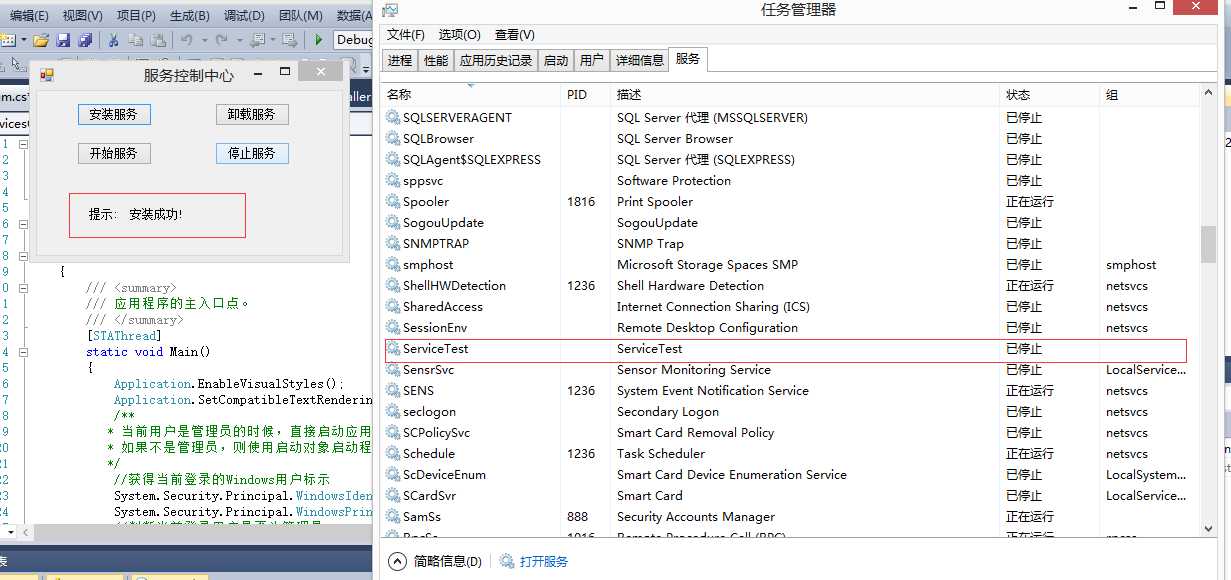Collapse details with the 简略信息 chevron
Screen dimensions: 1231x580
click(x=397, y=562)
